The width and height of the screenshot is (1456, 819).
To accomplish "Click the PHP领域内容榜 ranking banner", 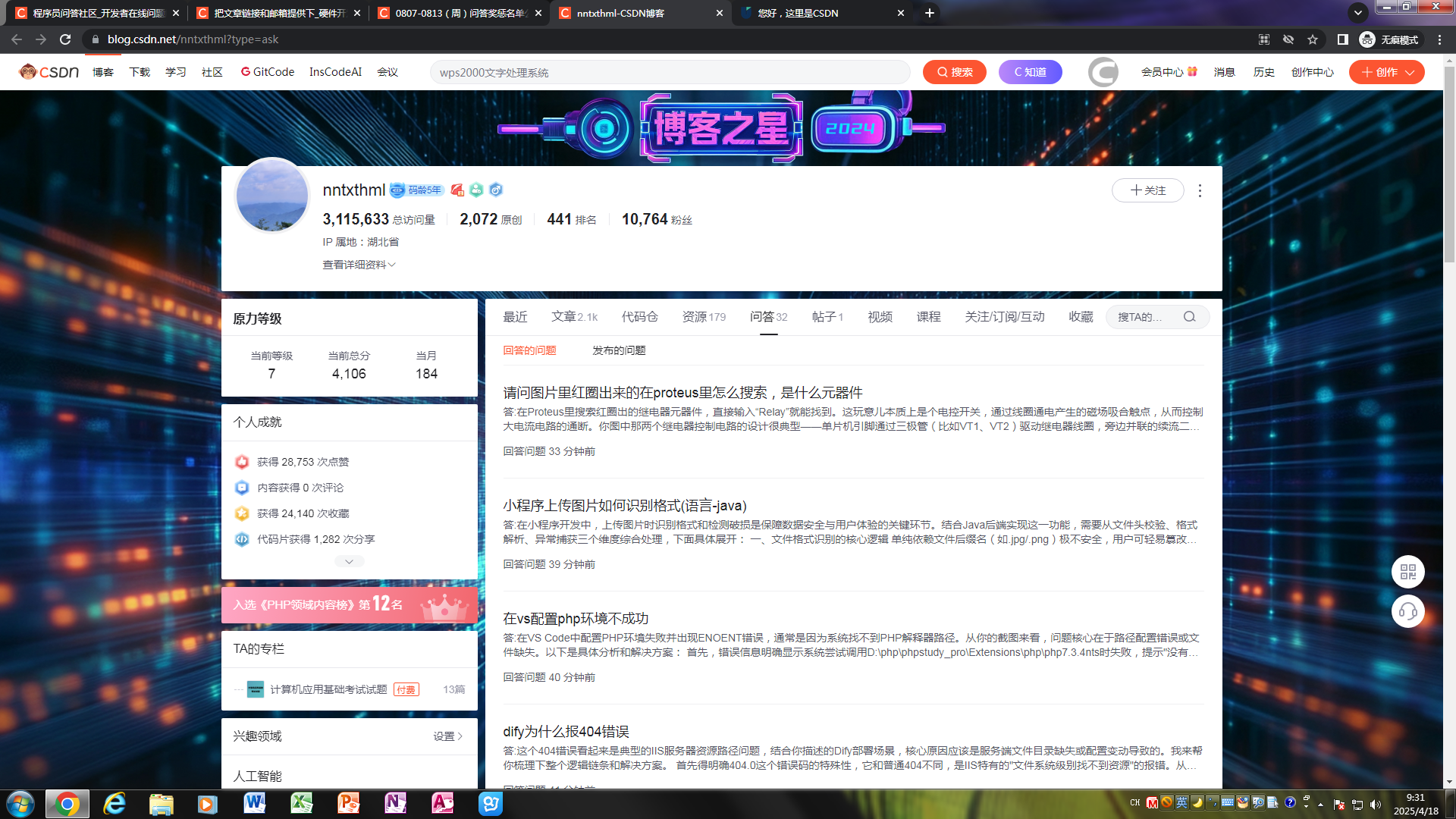I will 350,604.
